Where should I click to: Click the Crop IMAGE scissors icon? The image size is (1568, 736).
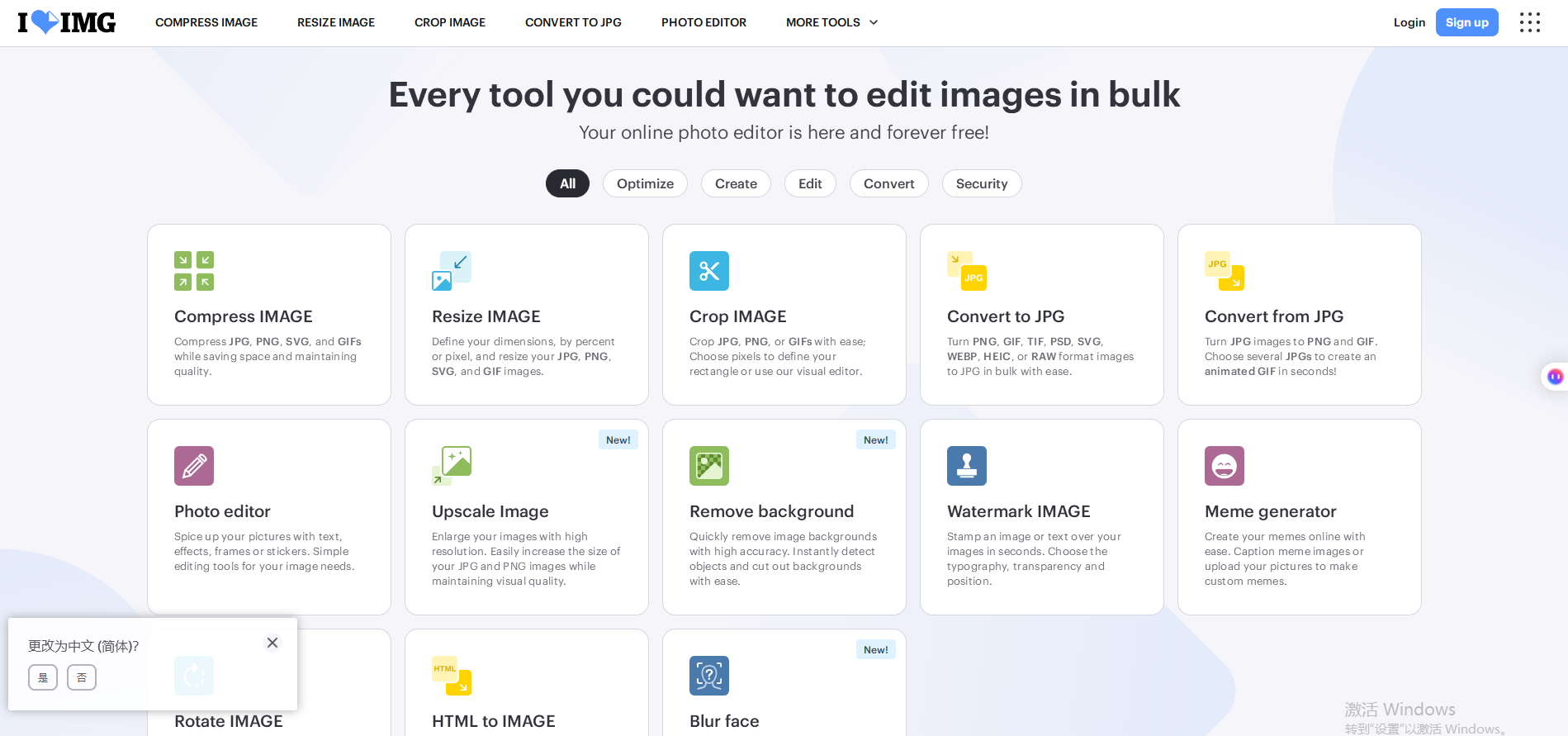[x=709, y=271]
